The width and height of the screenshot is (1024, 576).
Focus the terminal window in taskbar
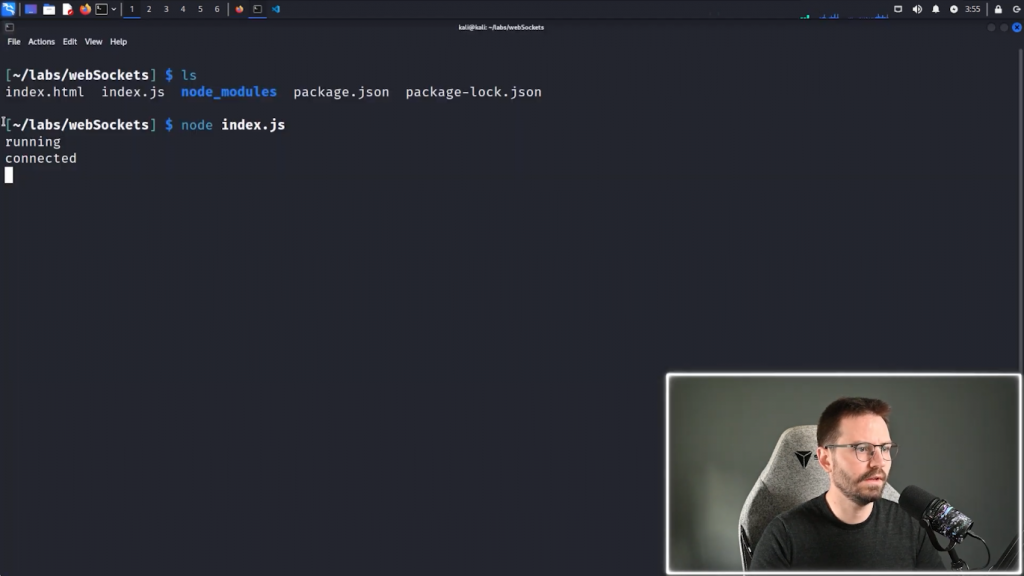coord(257,9)
